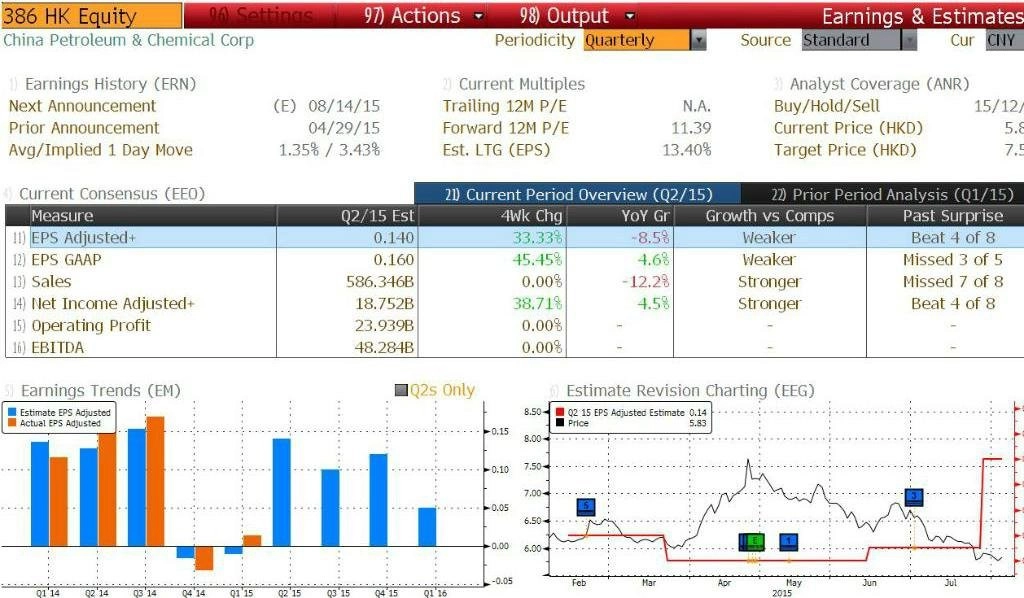Click red Q2 15 EPS Adjusted Estimate swatch

click(560, 413)
